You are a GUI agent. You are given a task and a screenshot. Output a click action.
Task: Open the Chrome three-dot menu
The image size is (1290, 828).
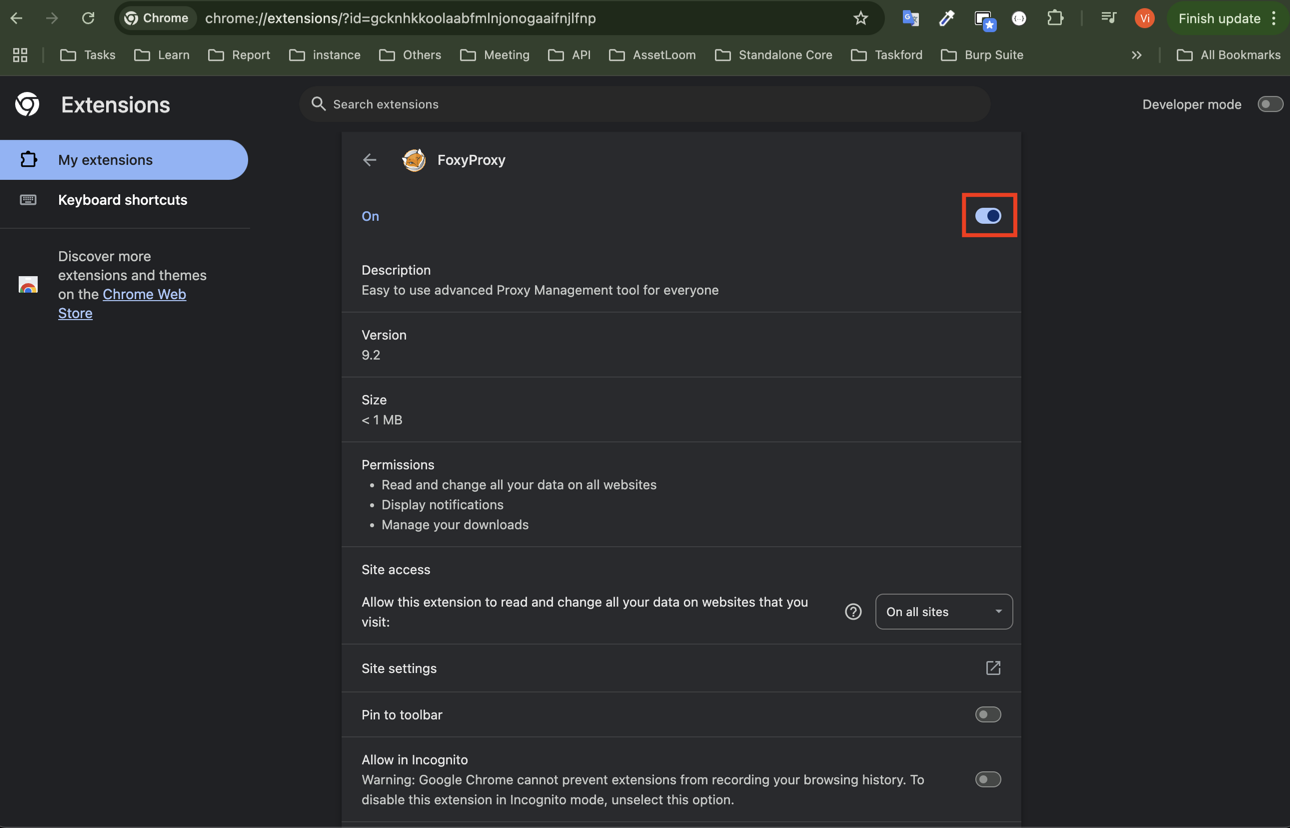(1274, 18)
